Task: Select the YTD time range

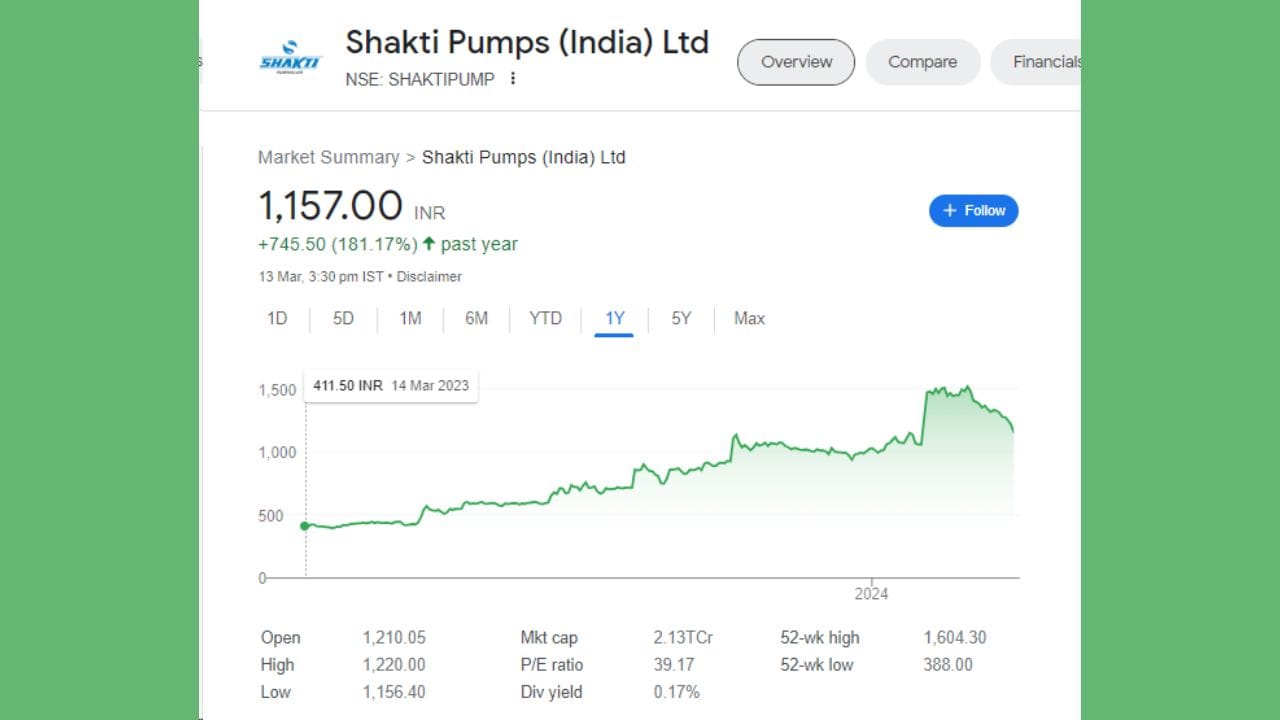Action: 545,318
